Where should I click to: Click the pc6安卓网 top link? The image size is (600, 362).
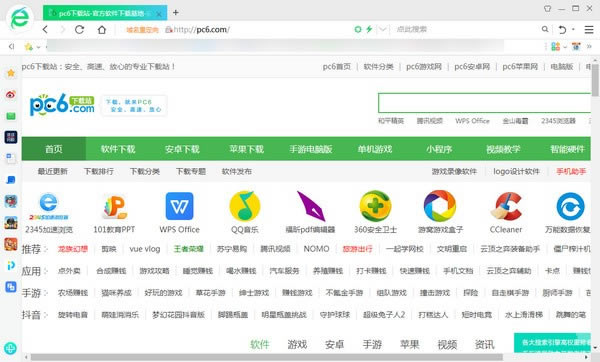[472, 67]
